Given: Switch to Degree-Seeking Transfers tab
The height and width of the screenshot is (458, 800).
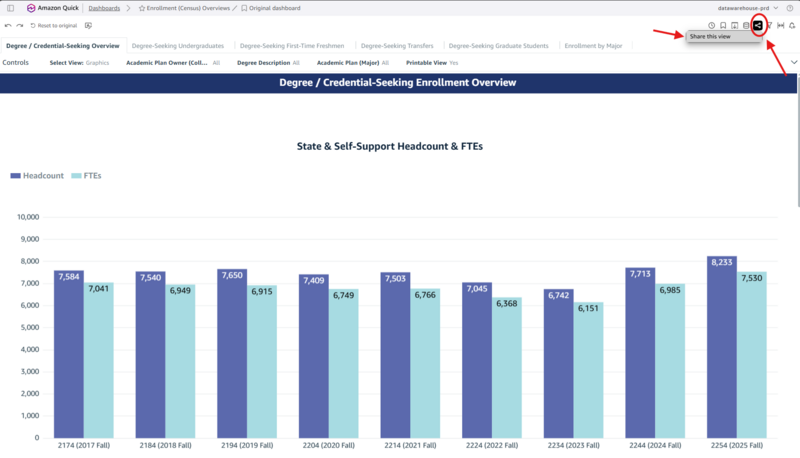Looking at the screenshot, I should (397, 45).
